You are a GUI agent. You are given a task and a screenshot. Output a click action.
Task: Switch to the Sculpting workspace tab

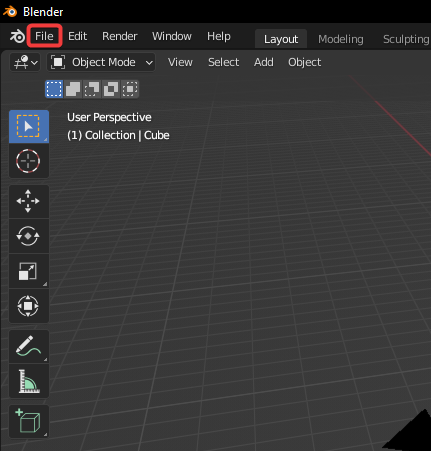point(406,39)
